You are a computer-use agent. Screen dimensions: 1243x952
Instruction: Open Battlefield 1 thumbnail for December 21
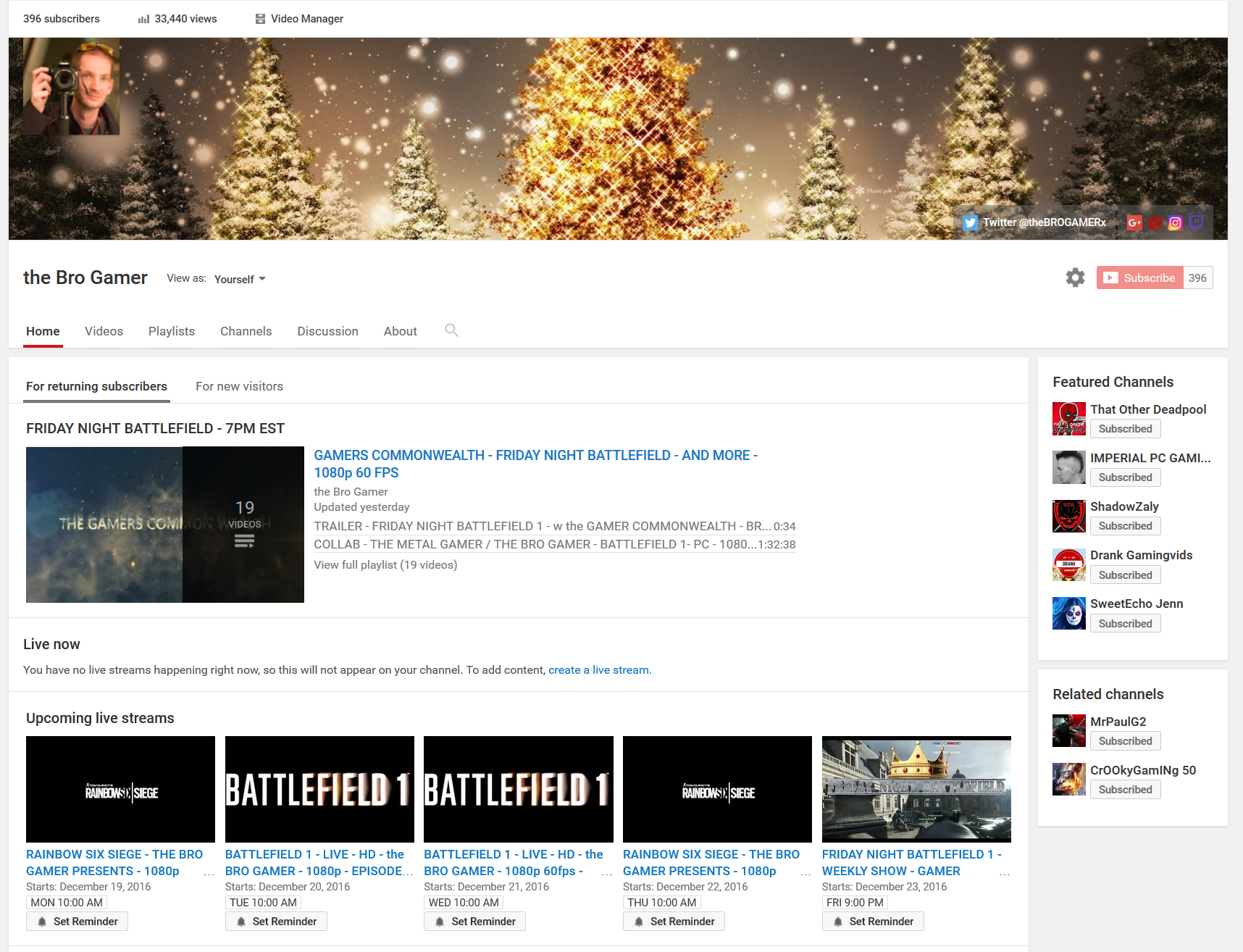[x=519, y=789]
